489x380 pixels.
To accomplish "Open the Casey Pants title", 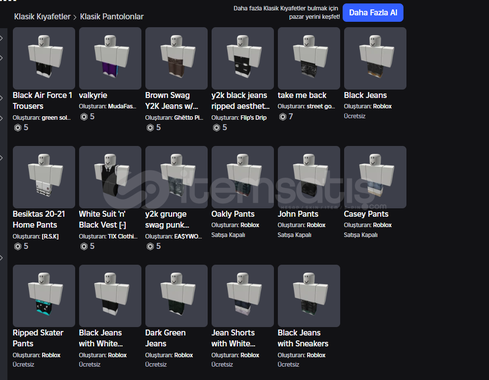I will pos(366,214).
